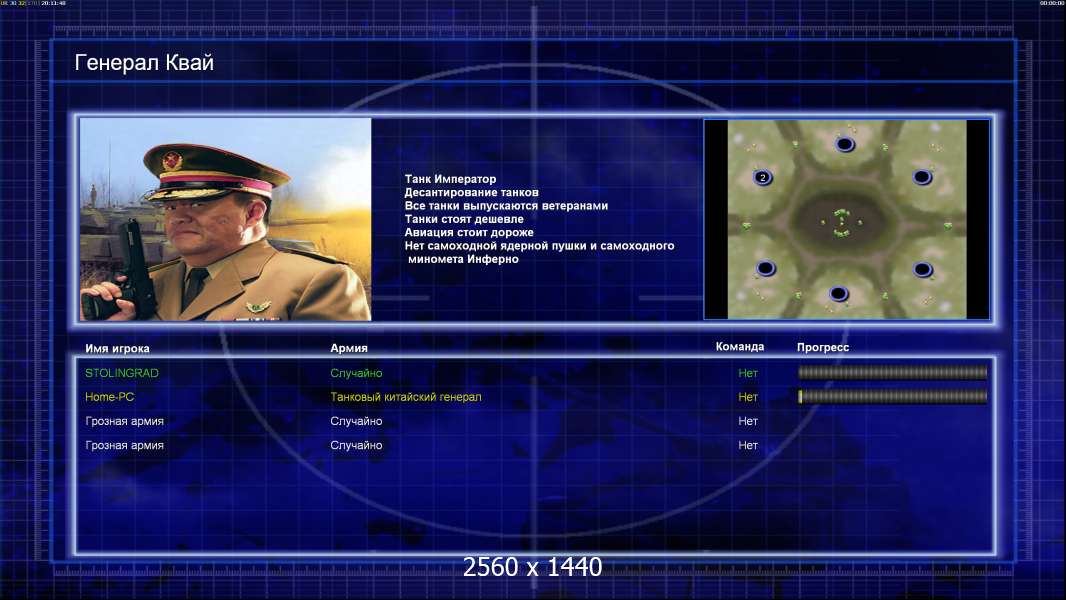Click start position marker numbered 2 on minimap
Image resolution: width=1066 pixels, height=600 pixels.
[763, 177]
